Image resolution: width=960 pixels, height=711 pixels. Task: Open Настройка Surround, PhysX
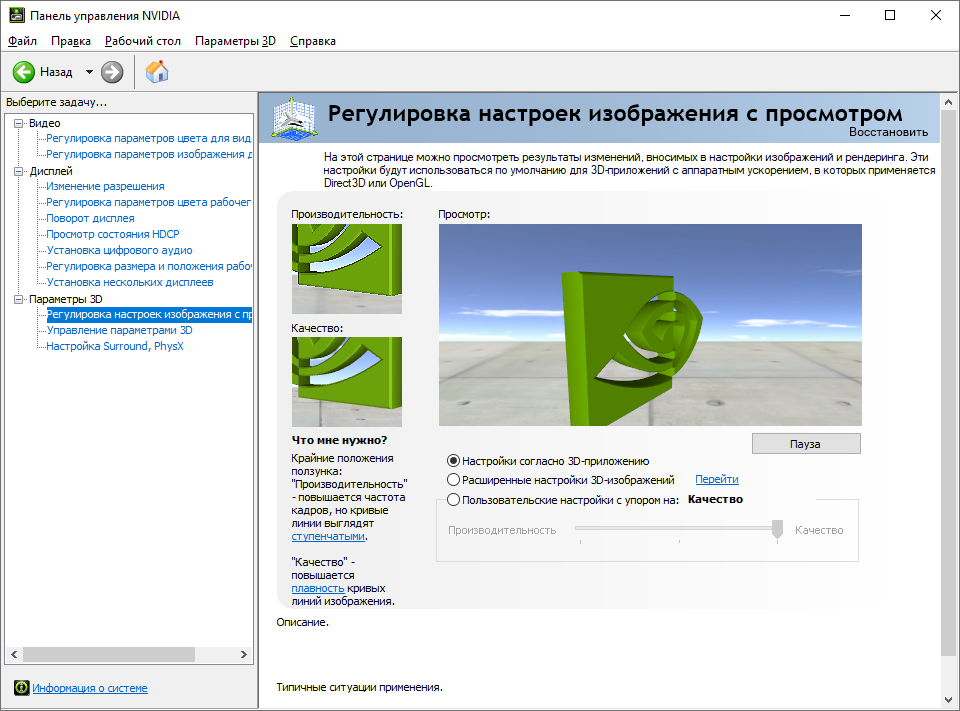pos(115,346)
